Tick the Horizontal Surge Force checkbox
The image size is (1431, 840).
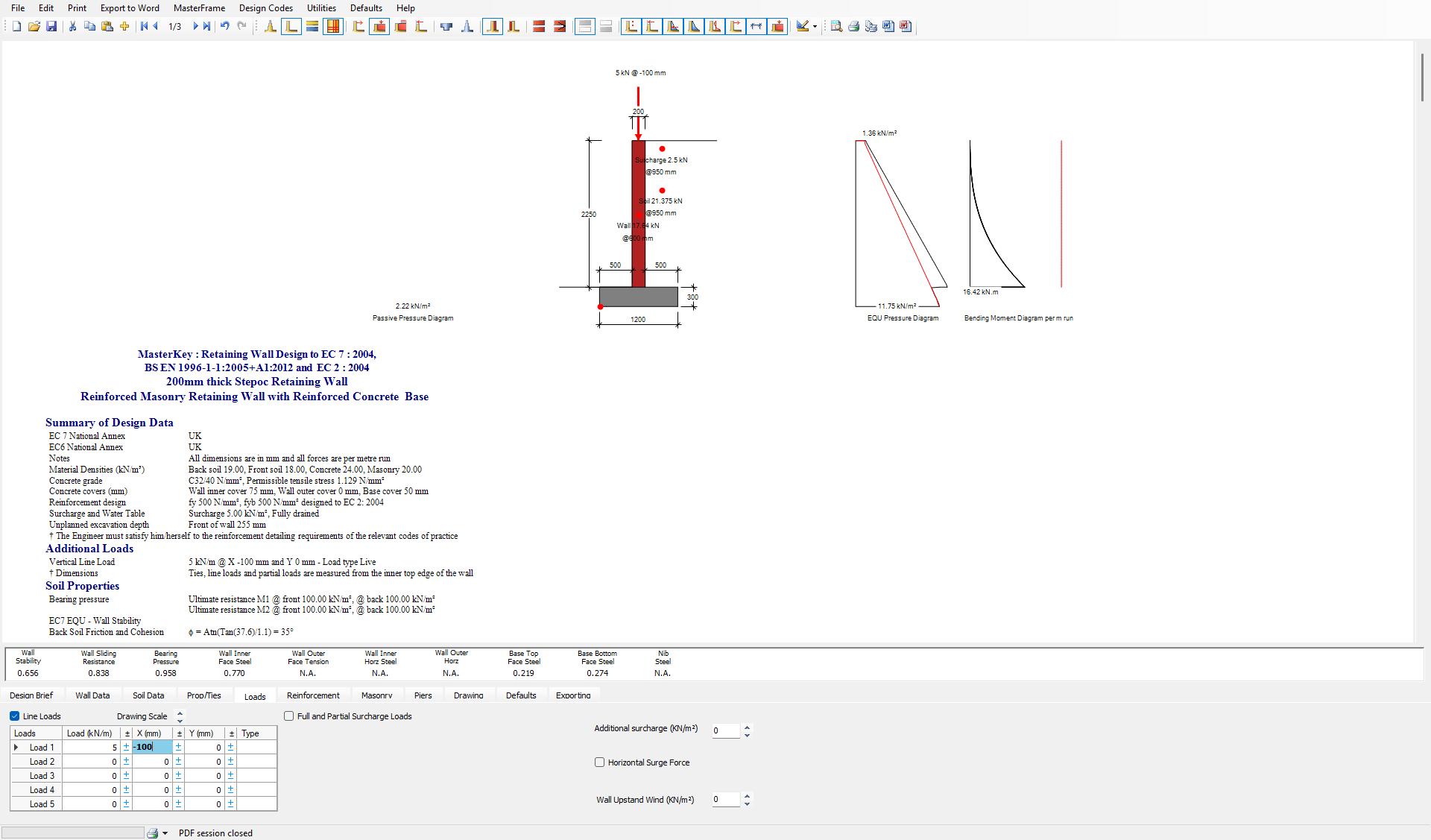coord(599,762)
